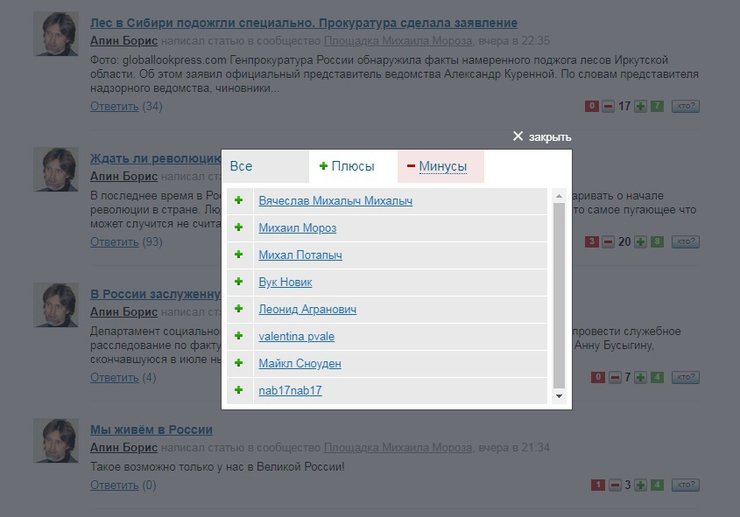Open article Лес в Сибири подожгли специально

point(303,23)
